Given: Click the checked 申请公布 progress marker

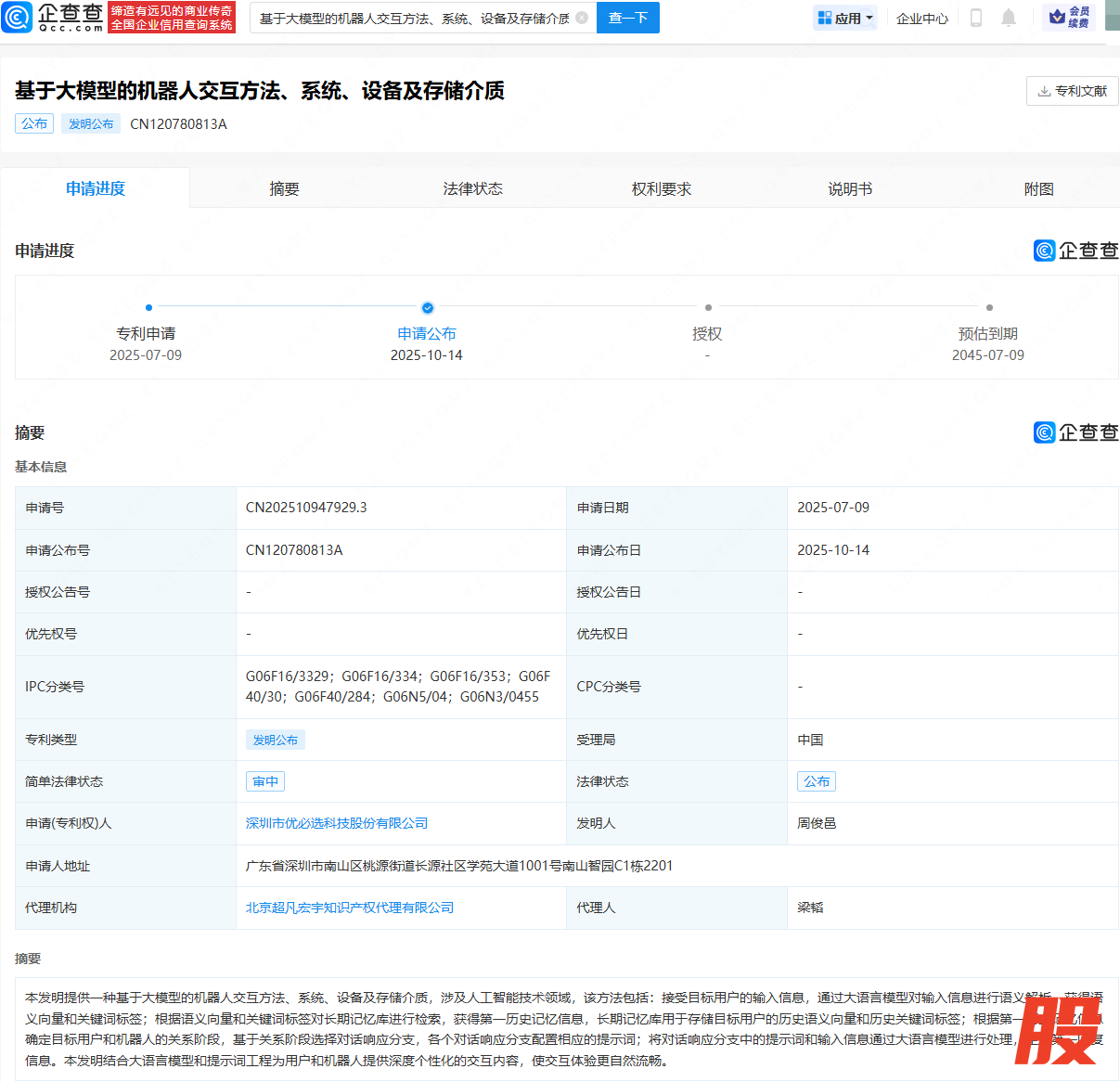Looking at the screenshot, I should [428, 308].
